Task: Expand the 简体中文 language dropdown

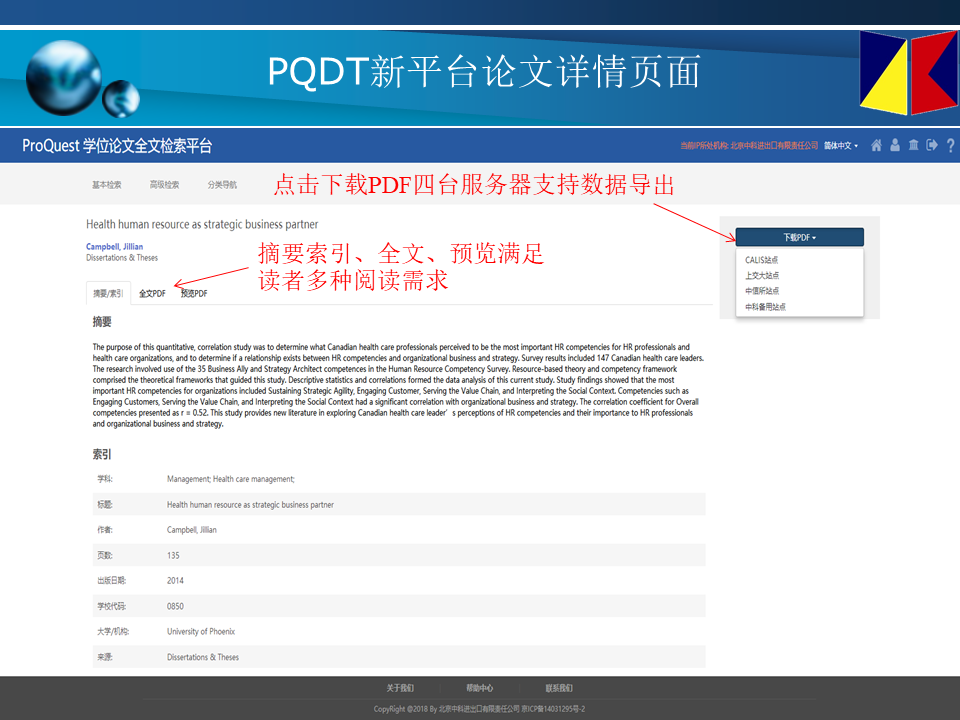Action: 840,146
